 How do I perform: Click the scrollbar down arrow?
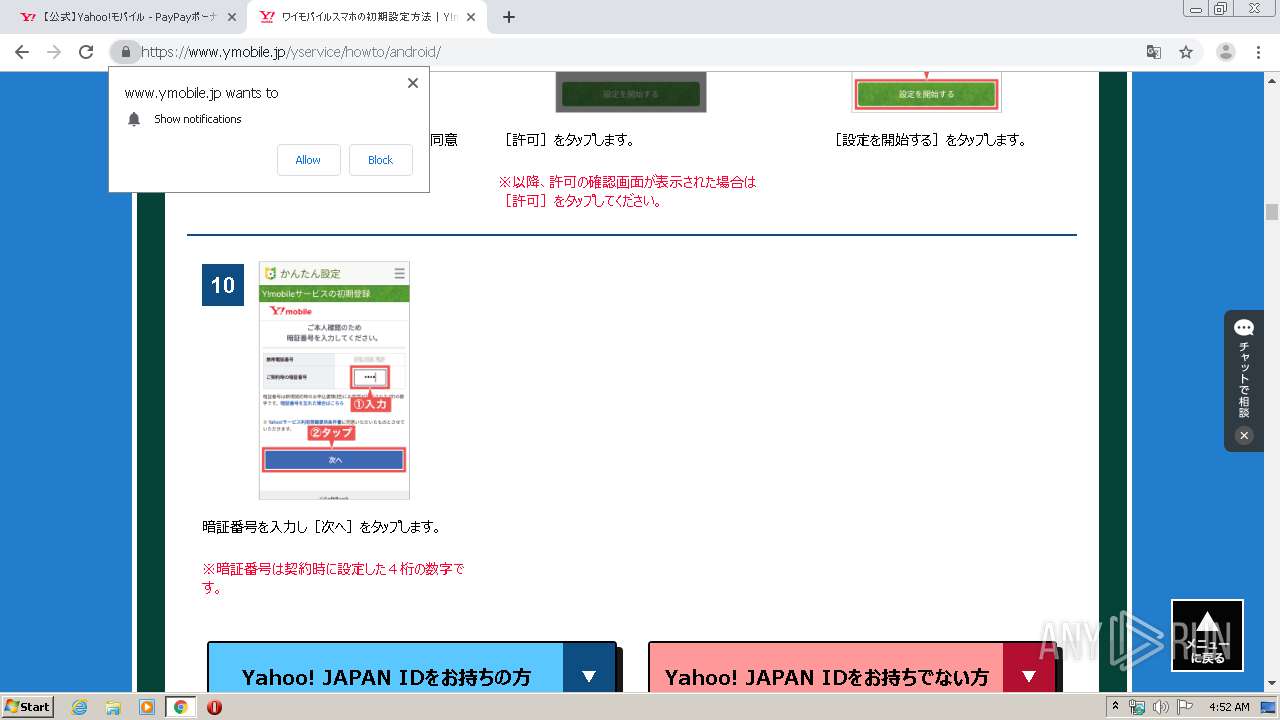(1272, 684)
